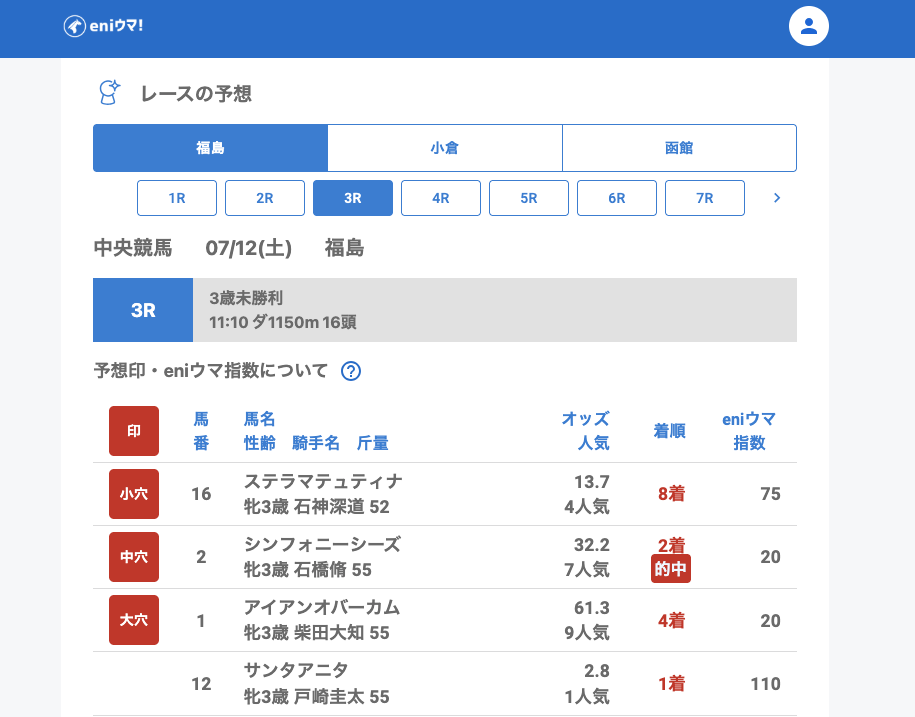This screenshot has width=915, height=717.
Task: Click the 中穴 mark badge
Action: pyautogui.click(x=134, y=557)
